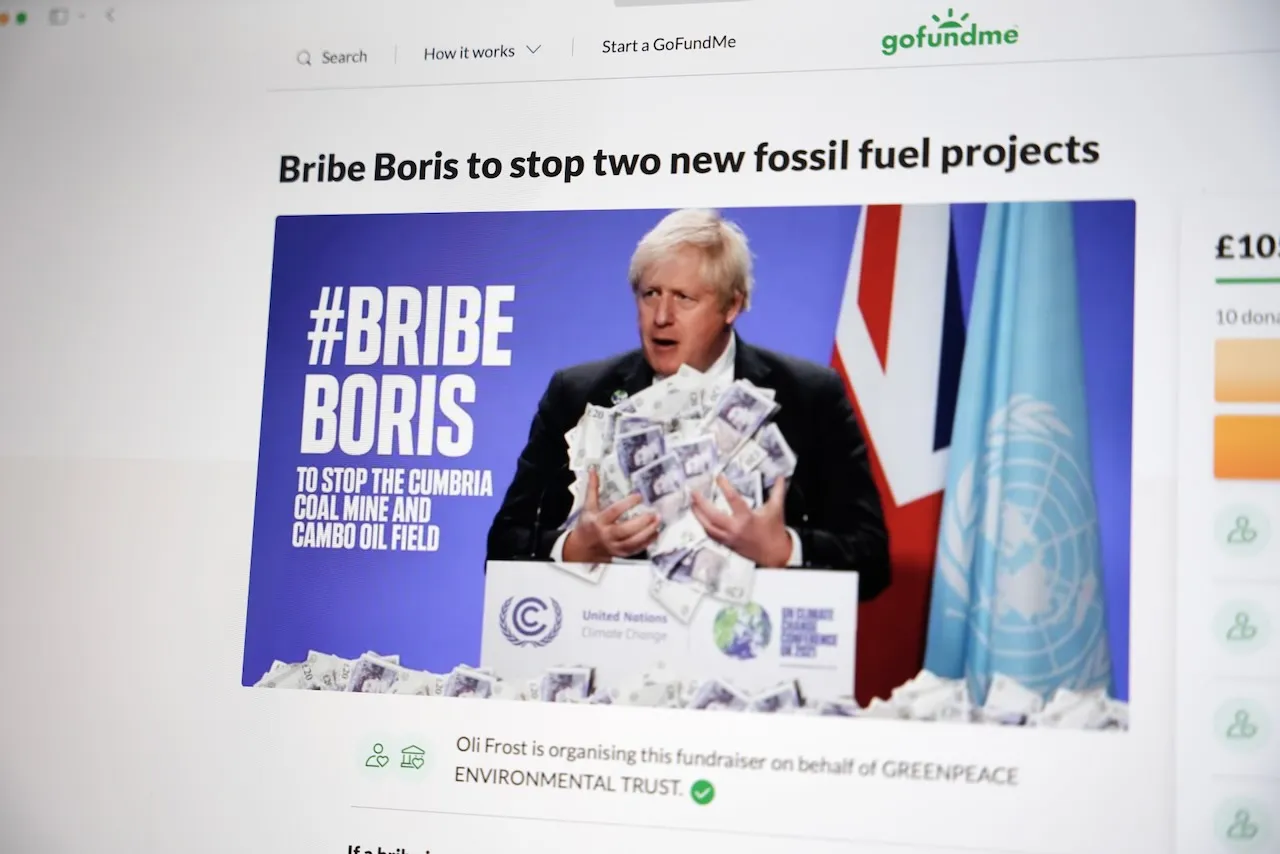1280x854 pixels.
Task: Select the third donor avatar icon
Action: click(1242, 723)
